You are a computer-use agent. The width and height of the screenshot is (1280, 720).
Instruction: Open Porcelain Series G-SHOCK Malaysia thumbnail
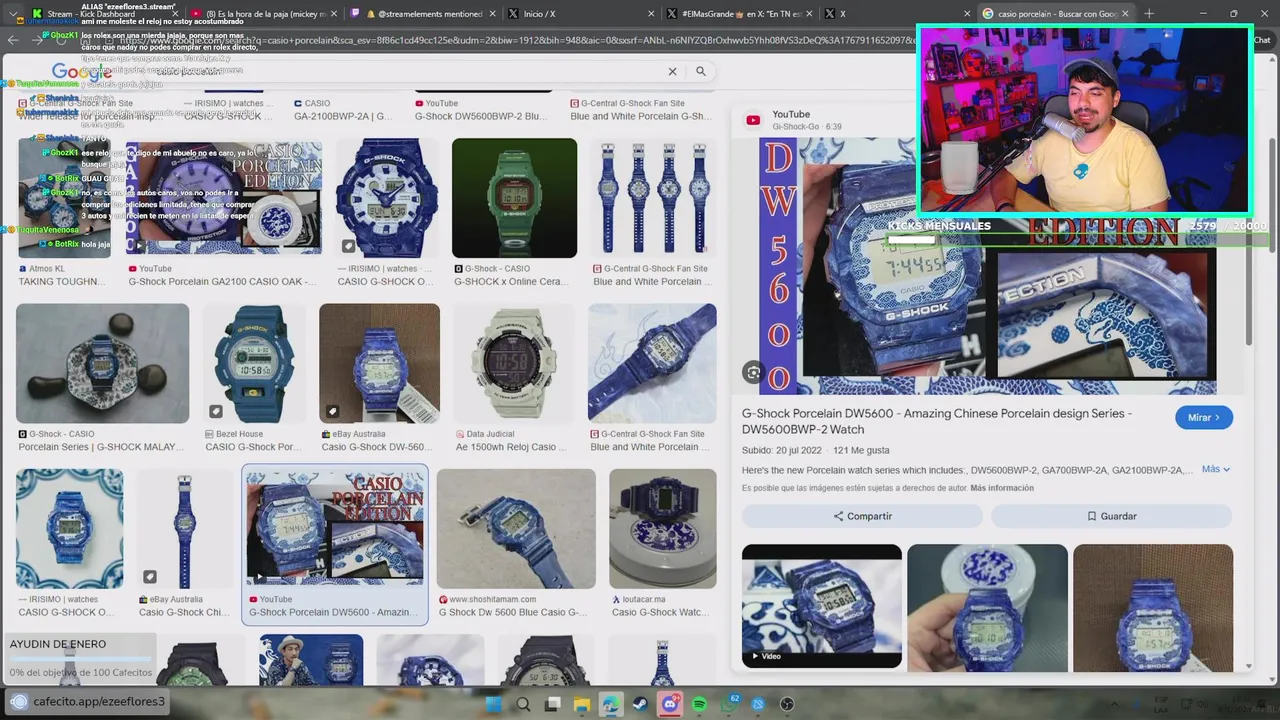102,363
